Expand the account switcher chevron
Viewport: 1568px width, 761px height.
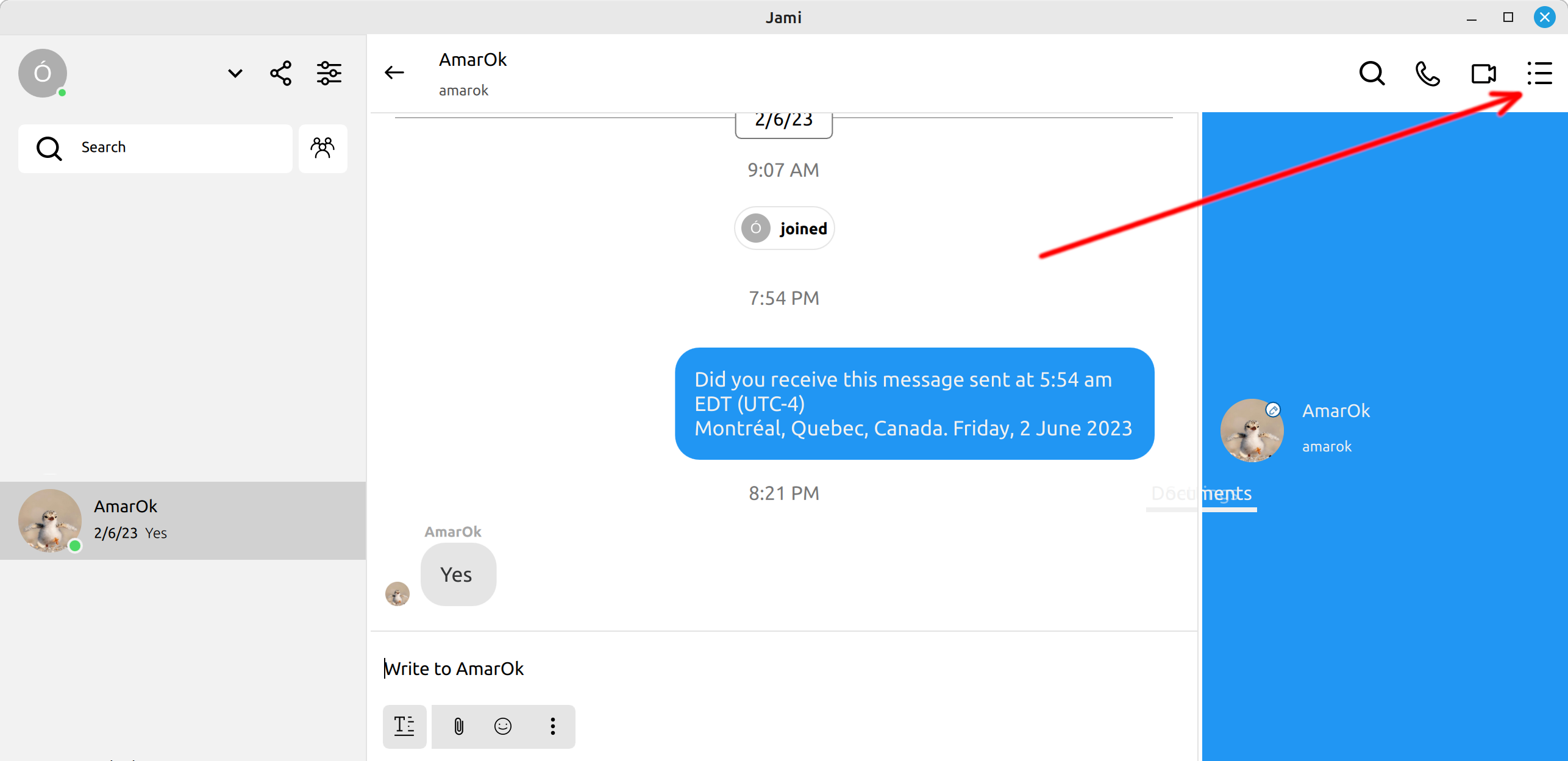235,73
